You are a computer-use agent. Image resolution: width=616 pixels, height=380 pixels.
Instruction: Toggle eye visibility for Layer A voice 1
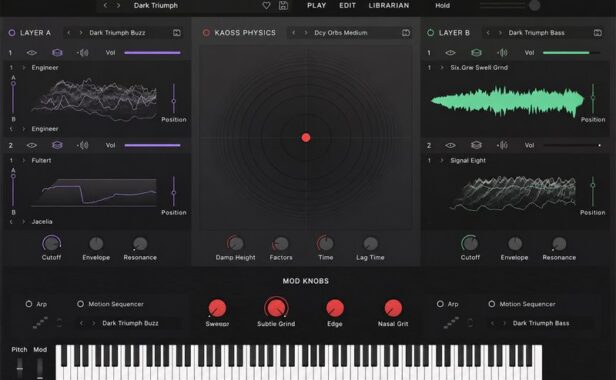point(32,53)
